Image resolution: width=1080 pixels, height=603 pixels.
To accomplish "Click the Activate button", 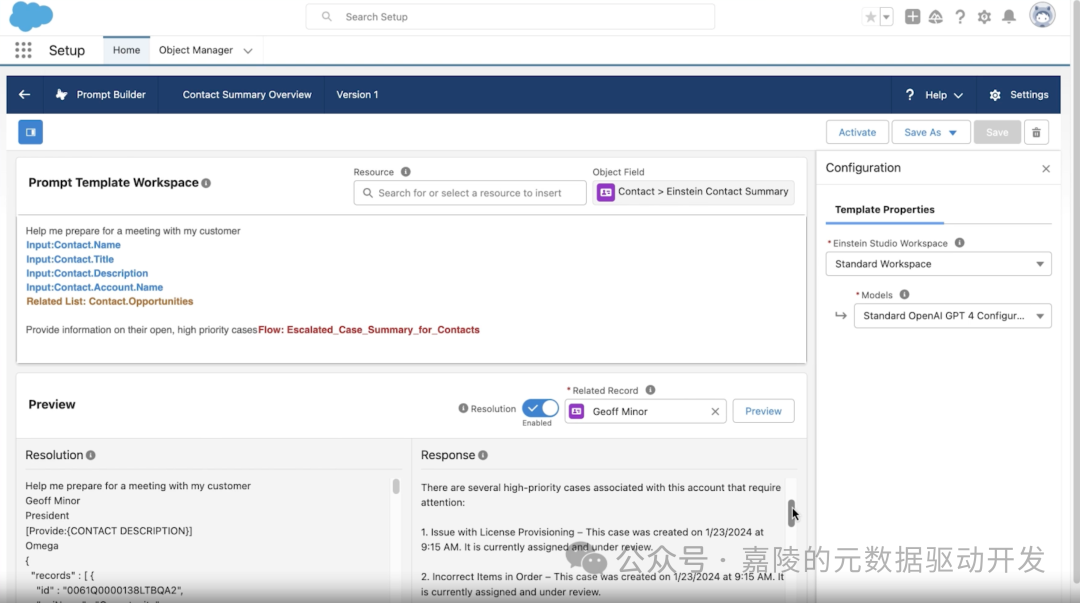I will [857, 132].
